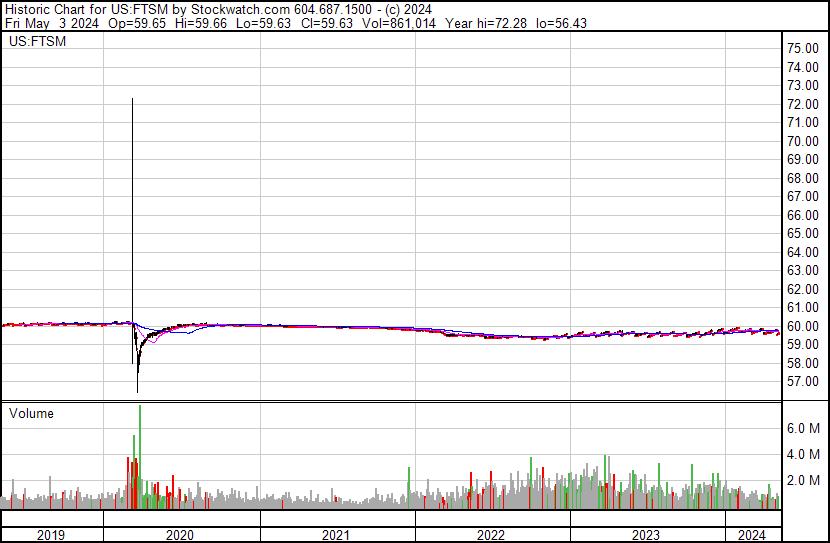Viewport: 830px width, 543px height.
Task: Click the 6.0 M volume axis label
Action: point(805,428)
